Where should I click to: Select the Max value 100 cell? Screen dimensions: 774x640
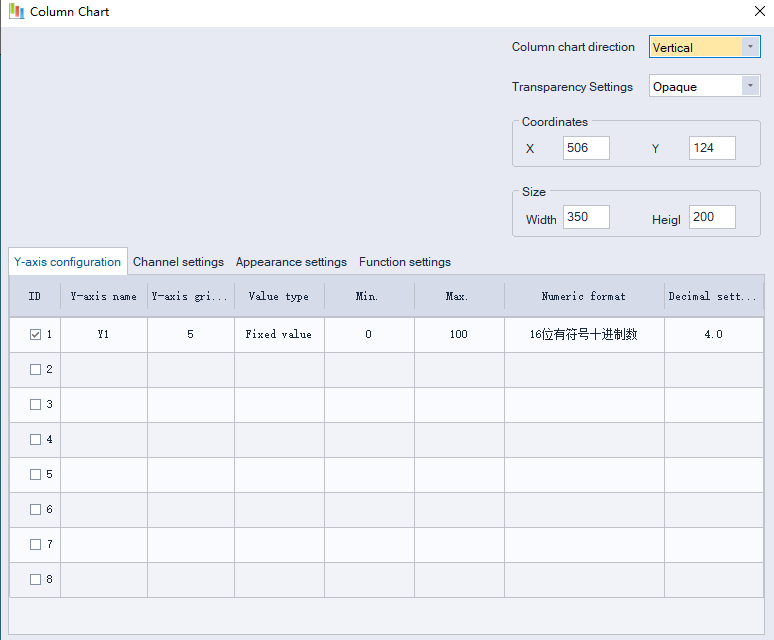(459, 335)
